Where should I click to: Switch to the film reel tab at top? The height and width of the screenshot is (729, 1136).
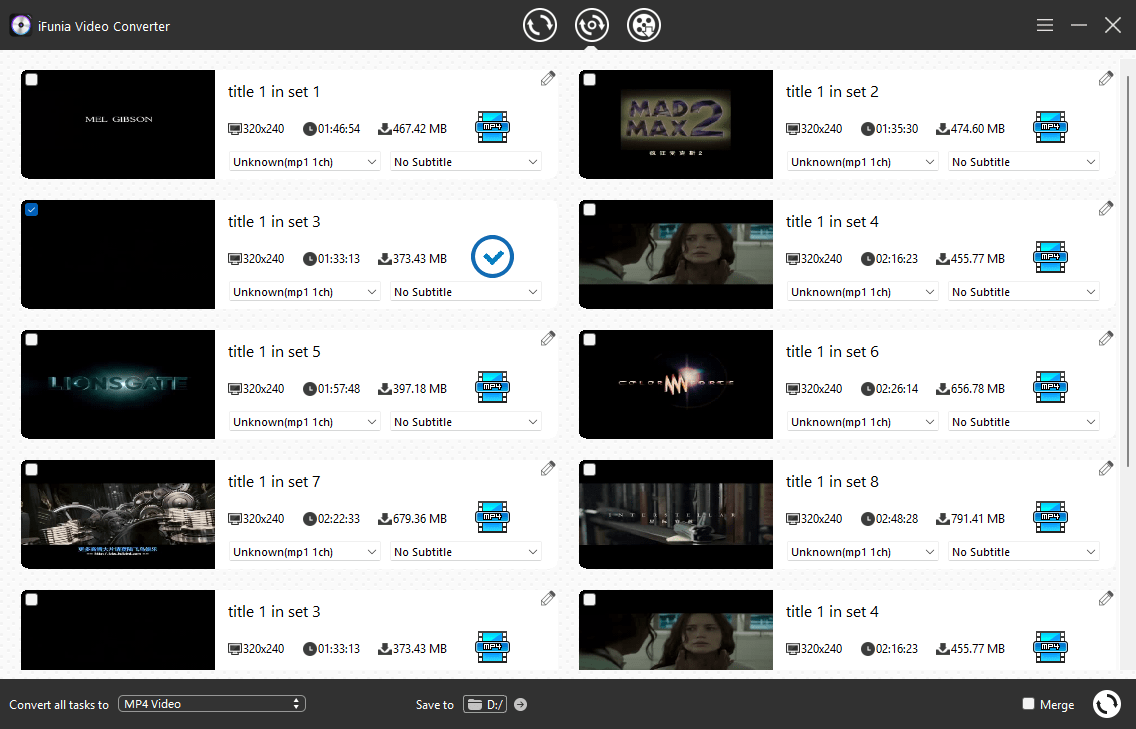[644, 25]
